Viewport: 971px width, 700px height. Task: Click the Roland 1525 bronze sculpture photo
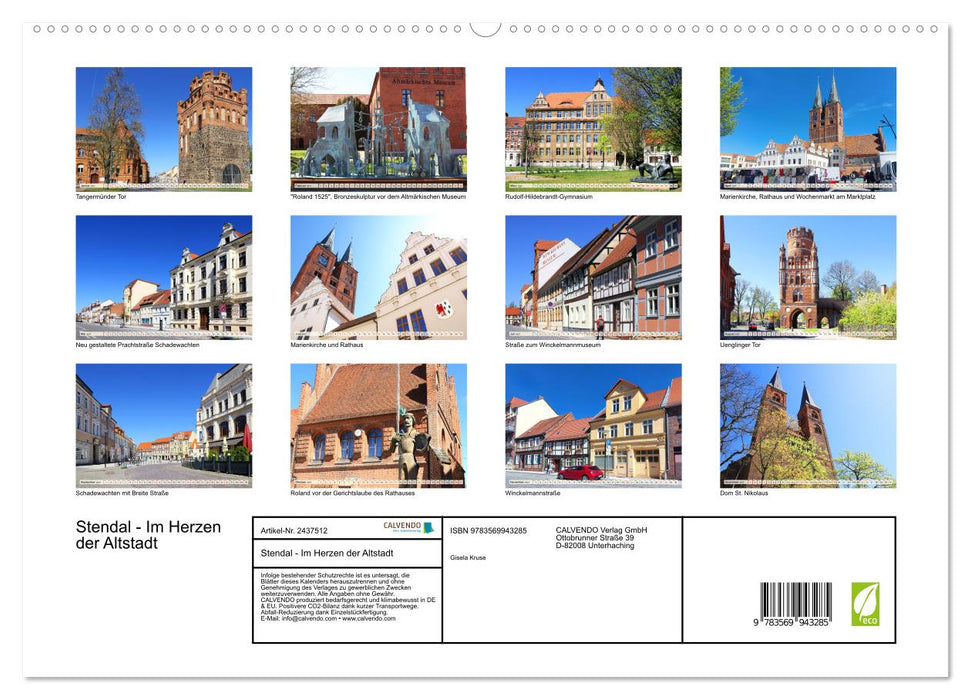tap(378, 129)
